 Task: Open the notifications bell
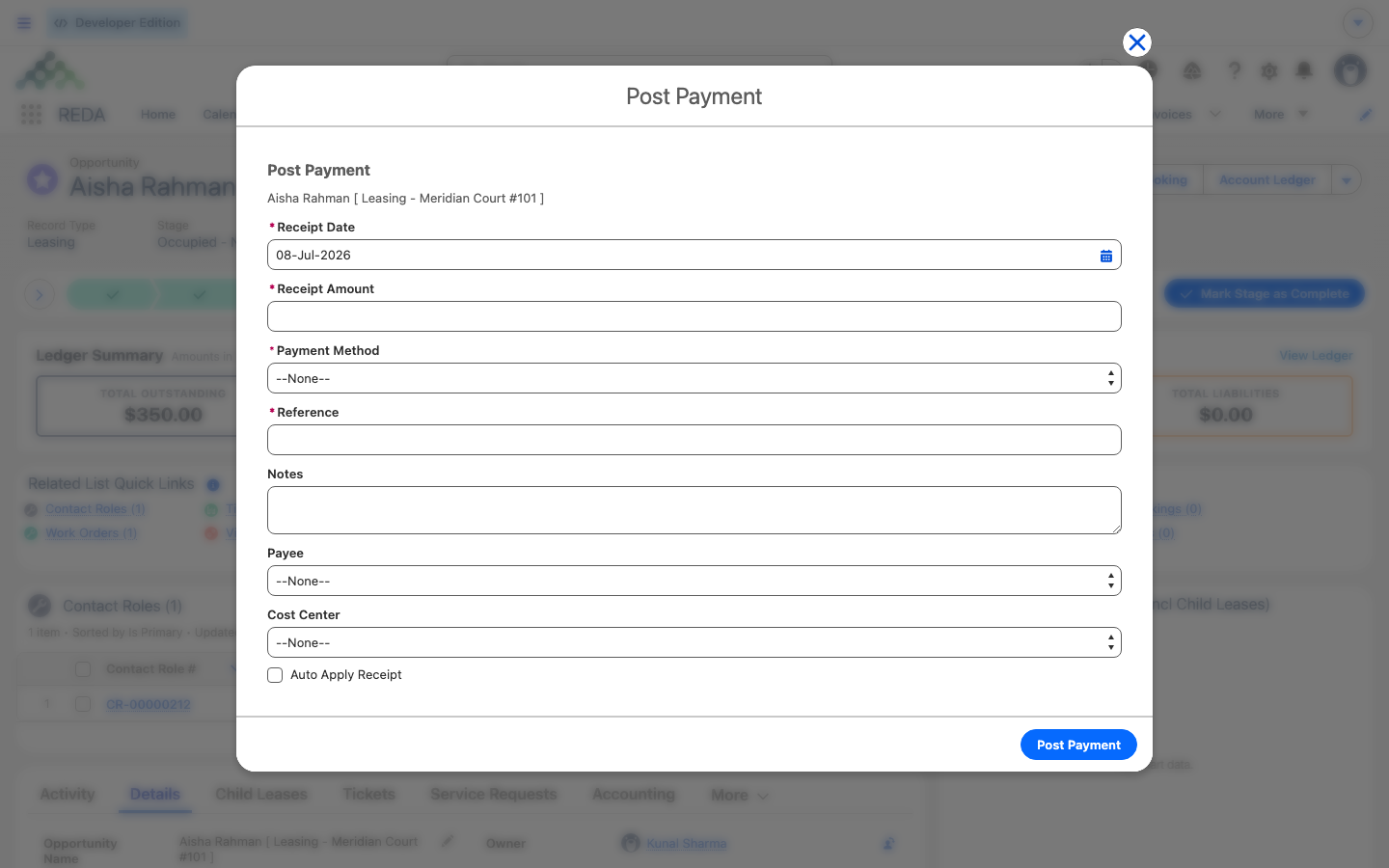(x=1304, y=70)
